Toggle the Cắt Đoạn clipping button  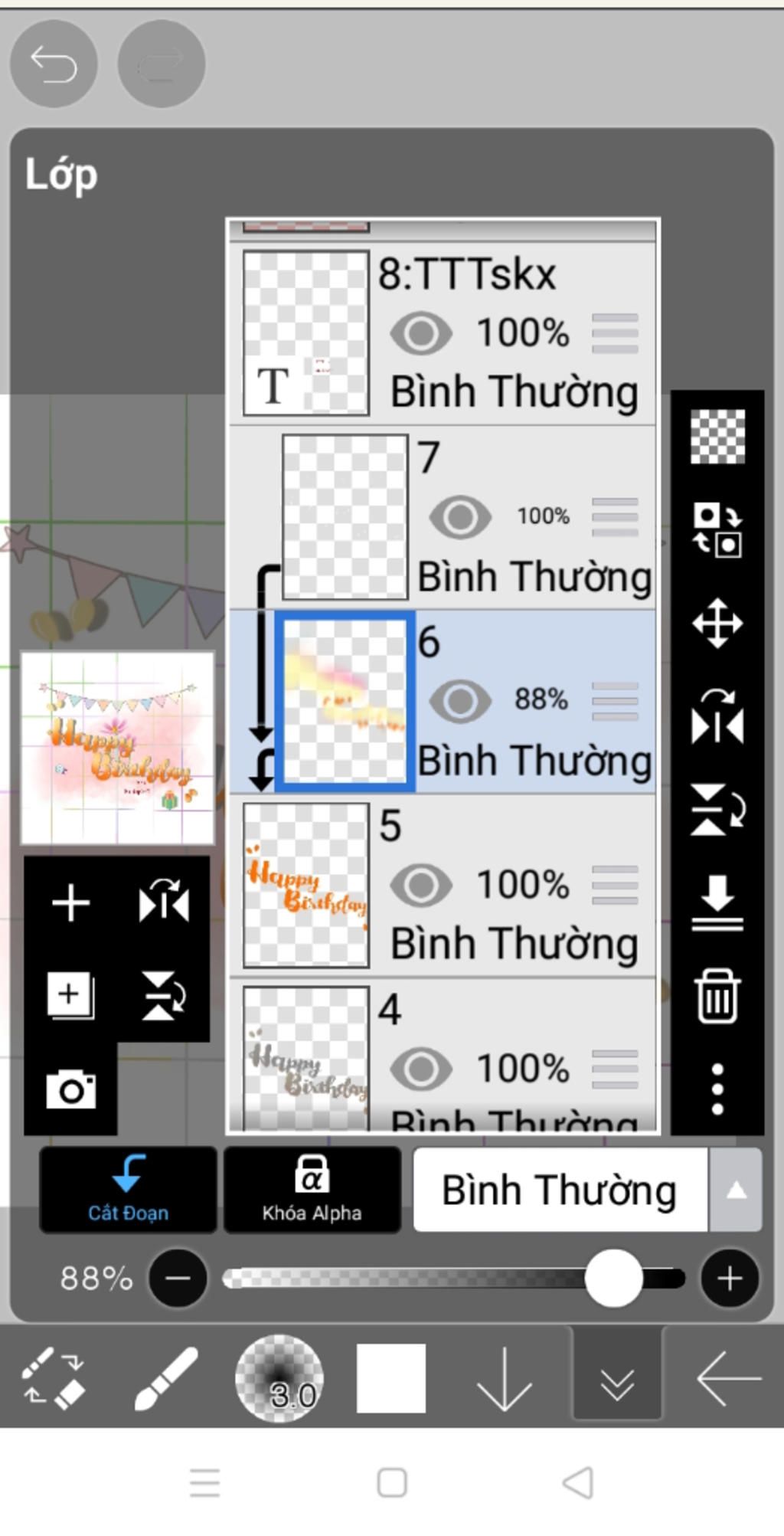(128, 1190)
